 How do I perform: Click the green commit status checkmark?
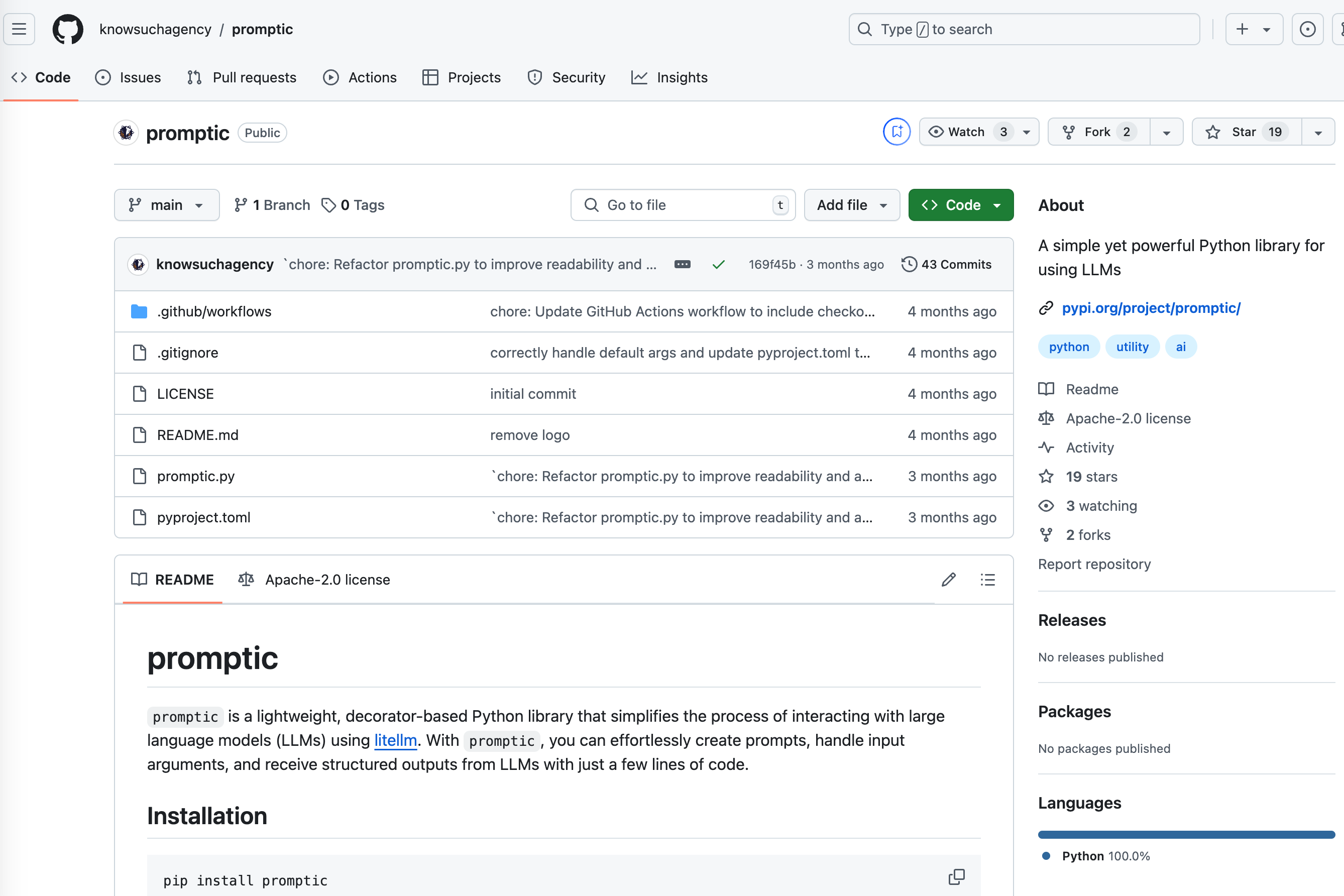tap(718, 264)
